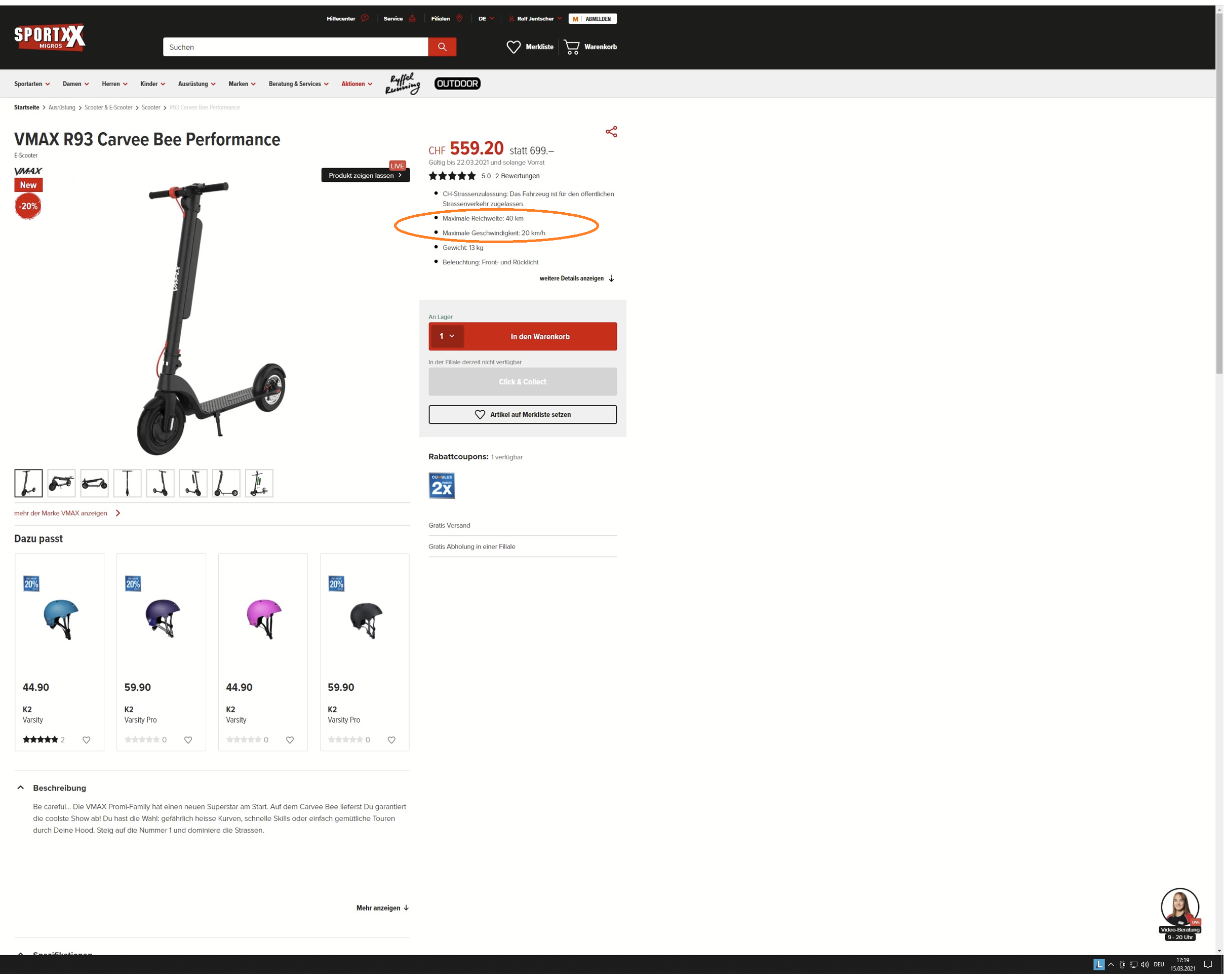The image size is (1224, 980).
Task: Click the In den Warenkorb button
Action: coord(540,337)
